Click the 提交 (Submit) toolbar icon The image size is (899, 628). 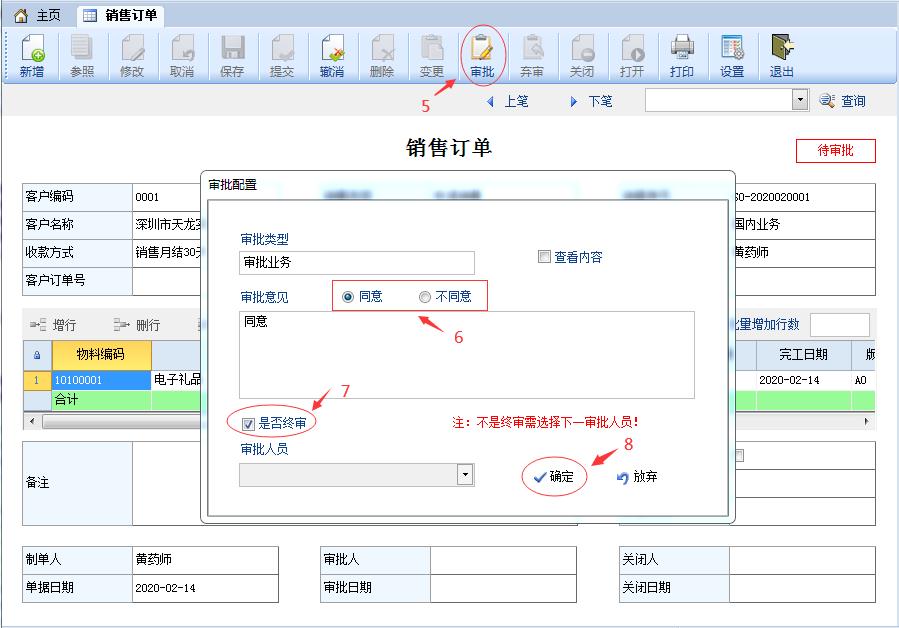(x=282, y=55)
